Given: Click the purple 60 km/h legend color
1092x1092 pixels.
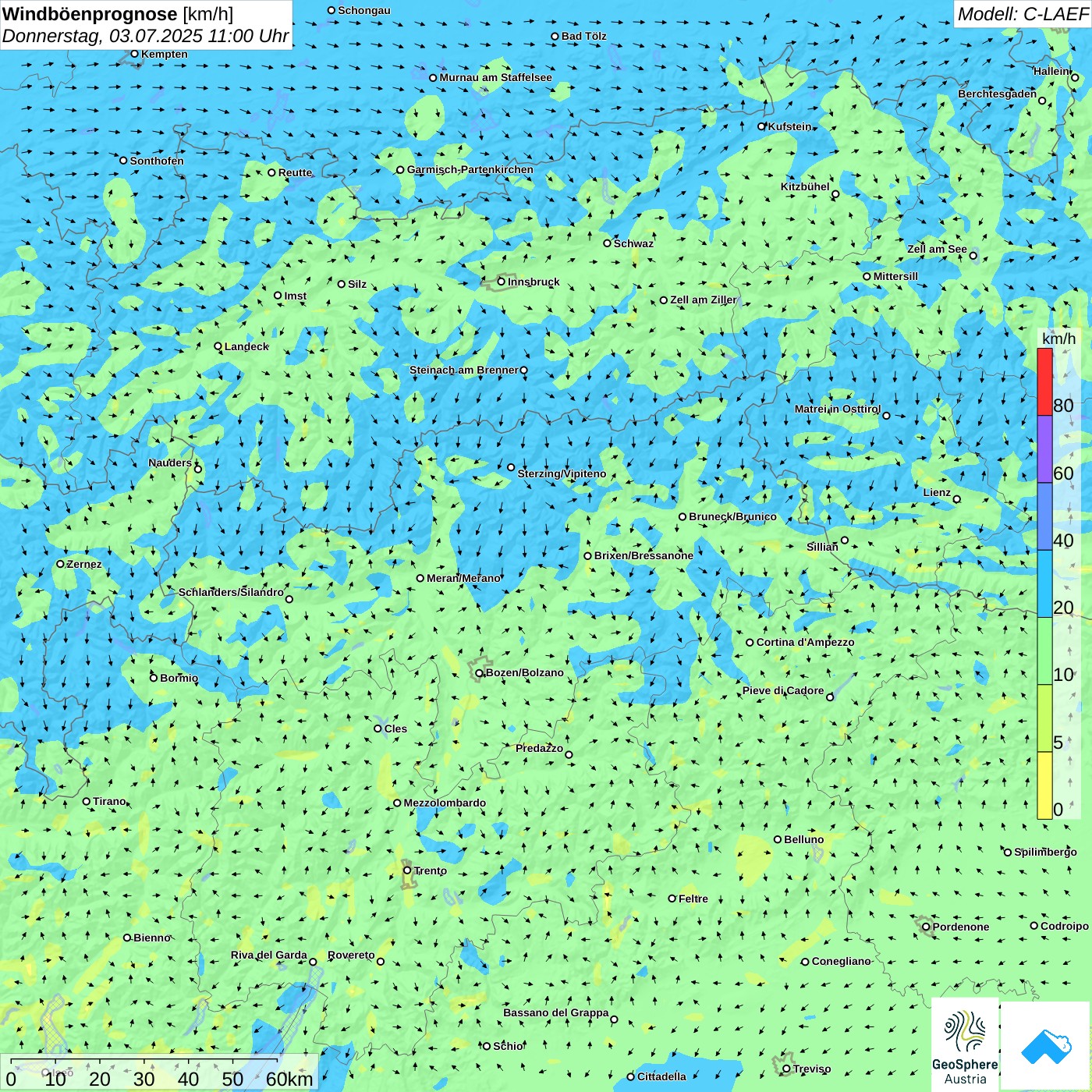Looking at the screenshot, I should coord(1044,449).
